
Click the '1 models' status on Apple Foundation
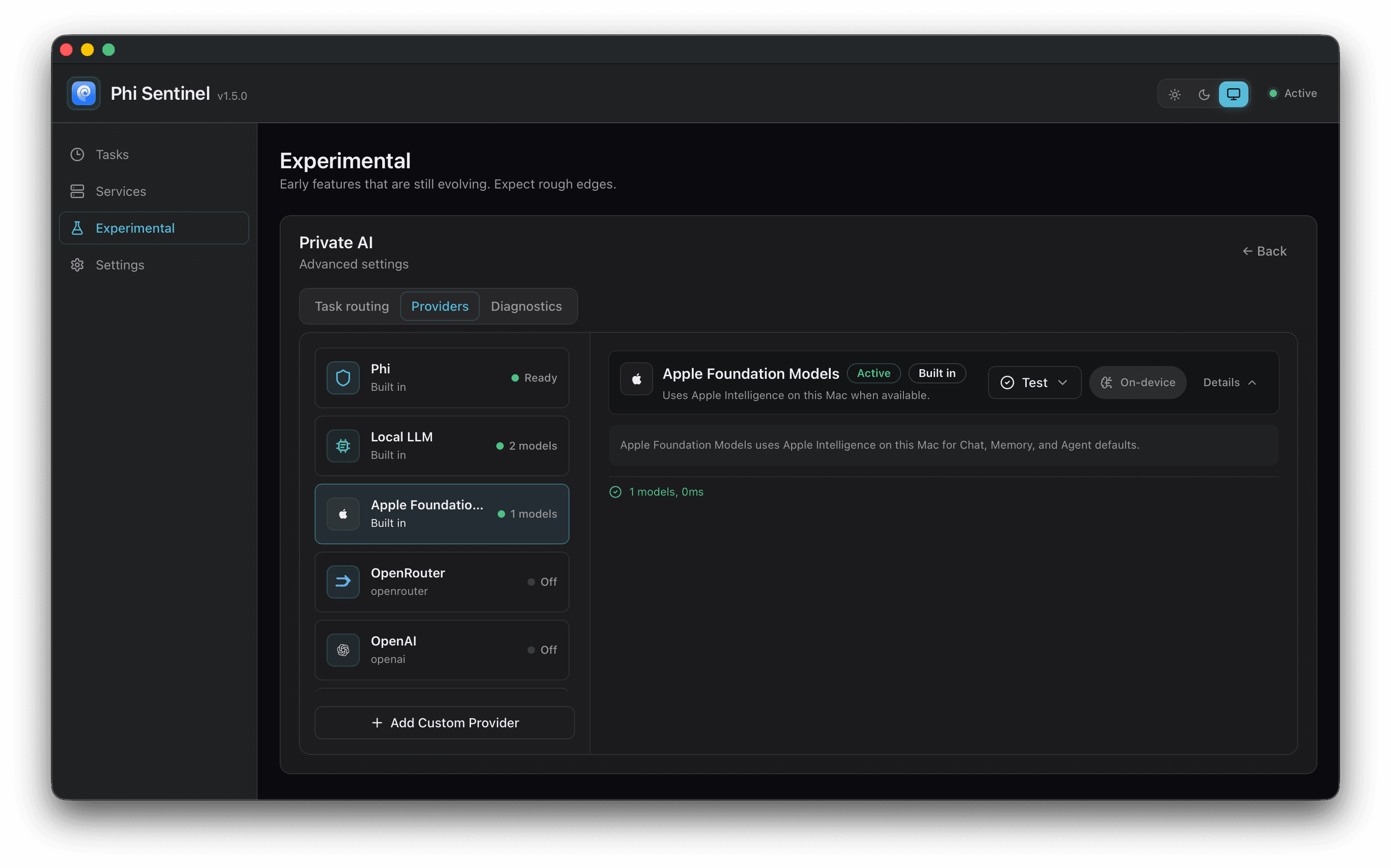coord(527,514)
